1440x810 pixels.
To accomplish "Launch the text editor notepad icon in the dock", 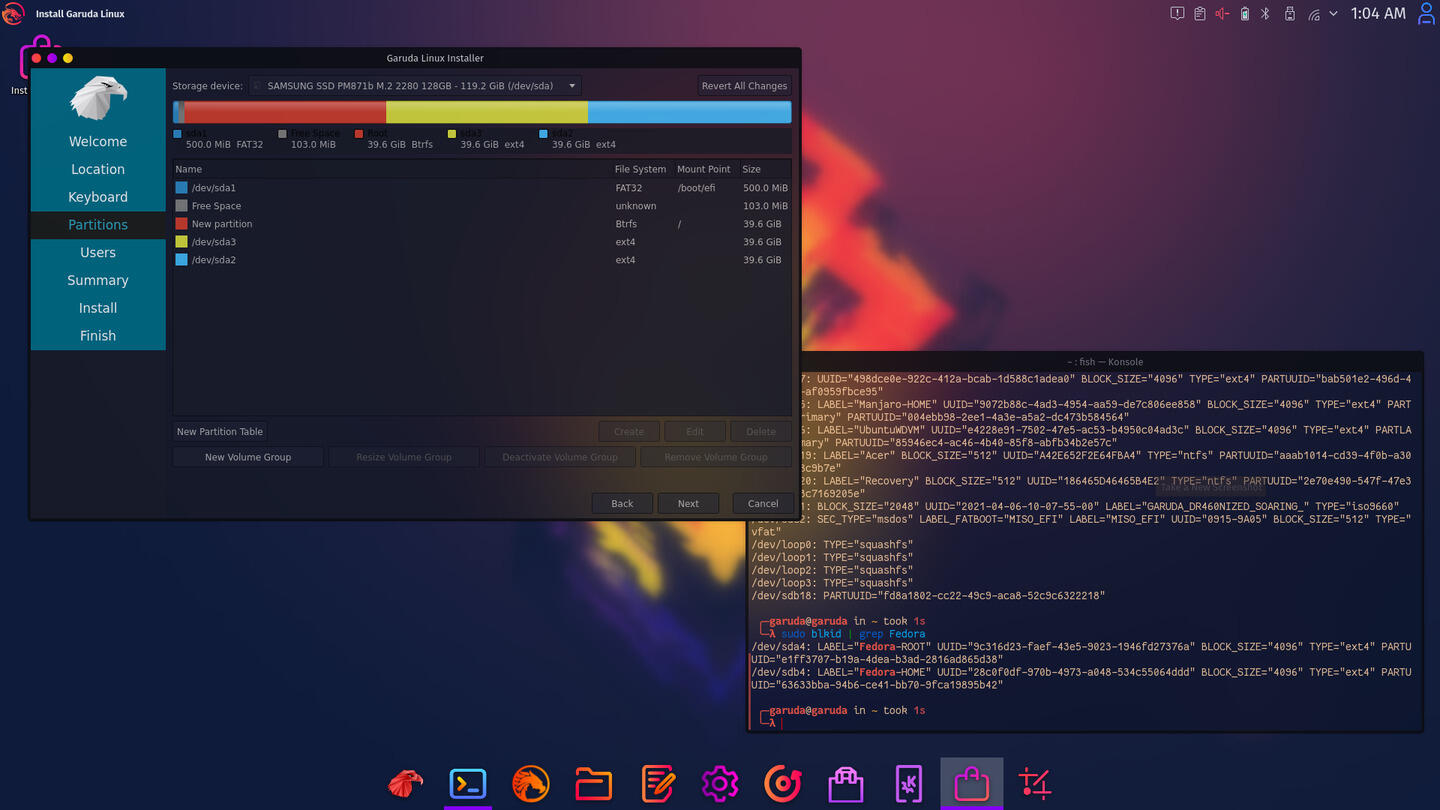I will coord(657,783).
